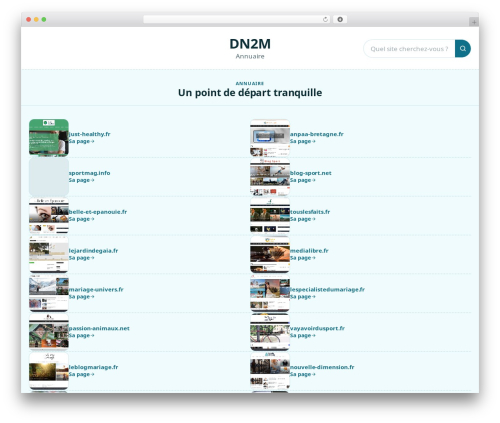Click the medialibre.fr thumbnail

(270, 254)
